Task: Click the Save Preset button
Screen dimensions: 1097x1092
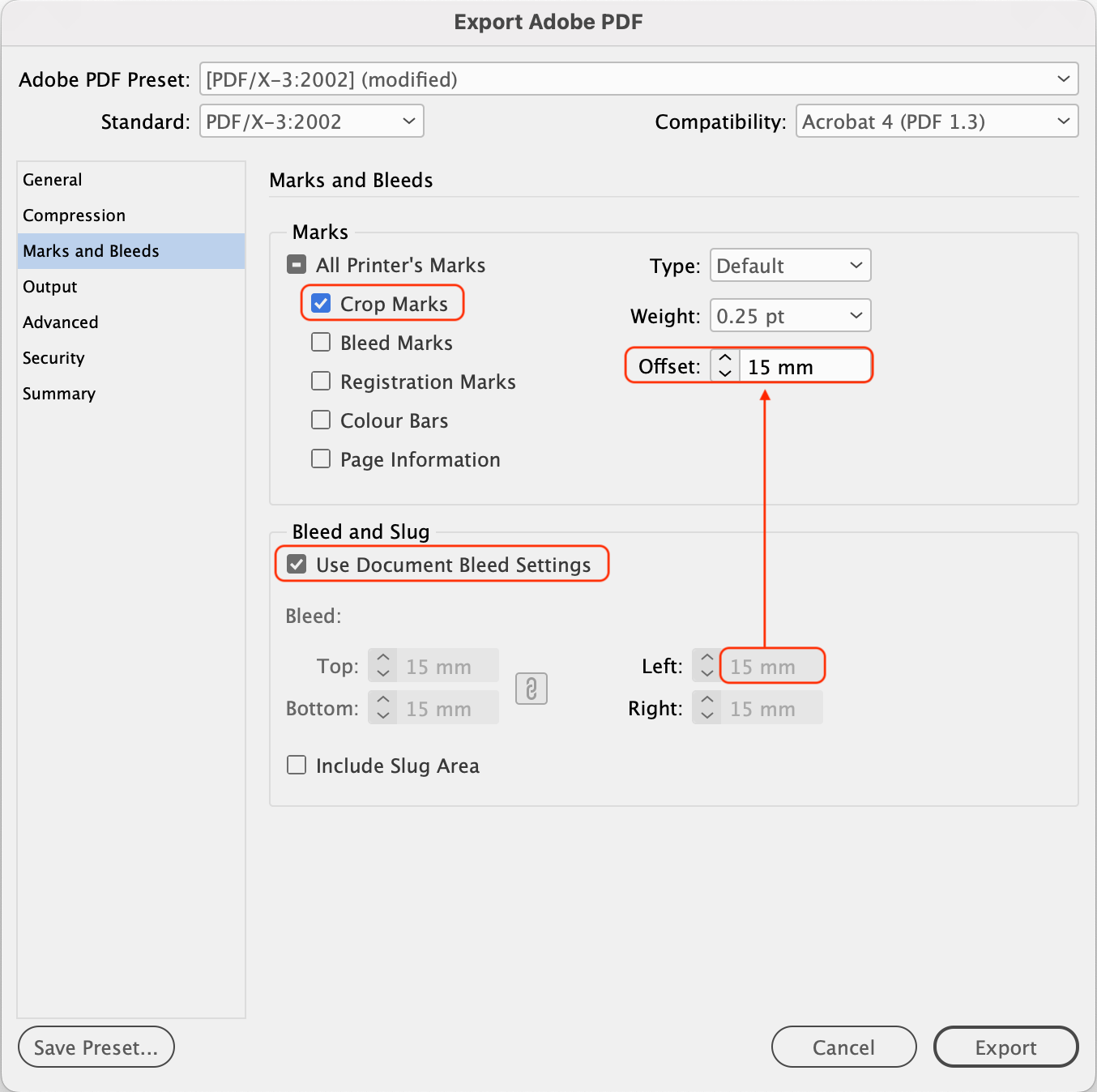Action: (96, 1047)
